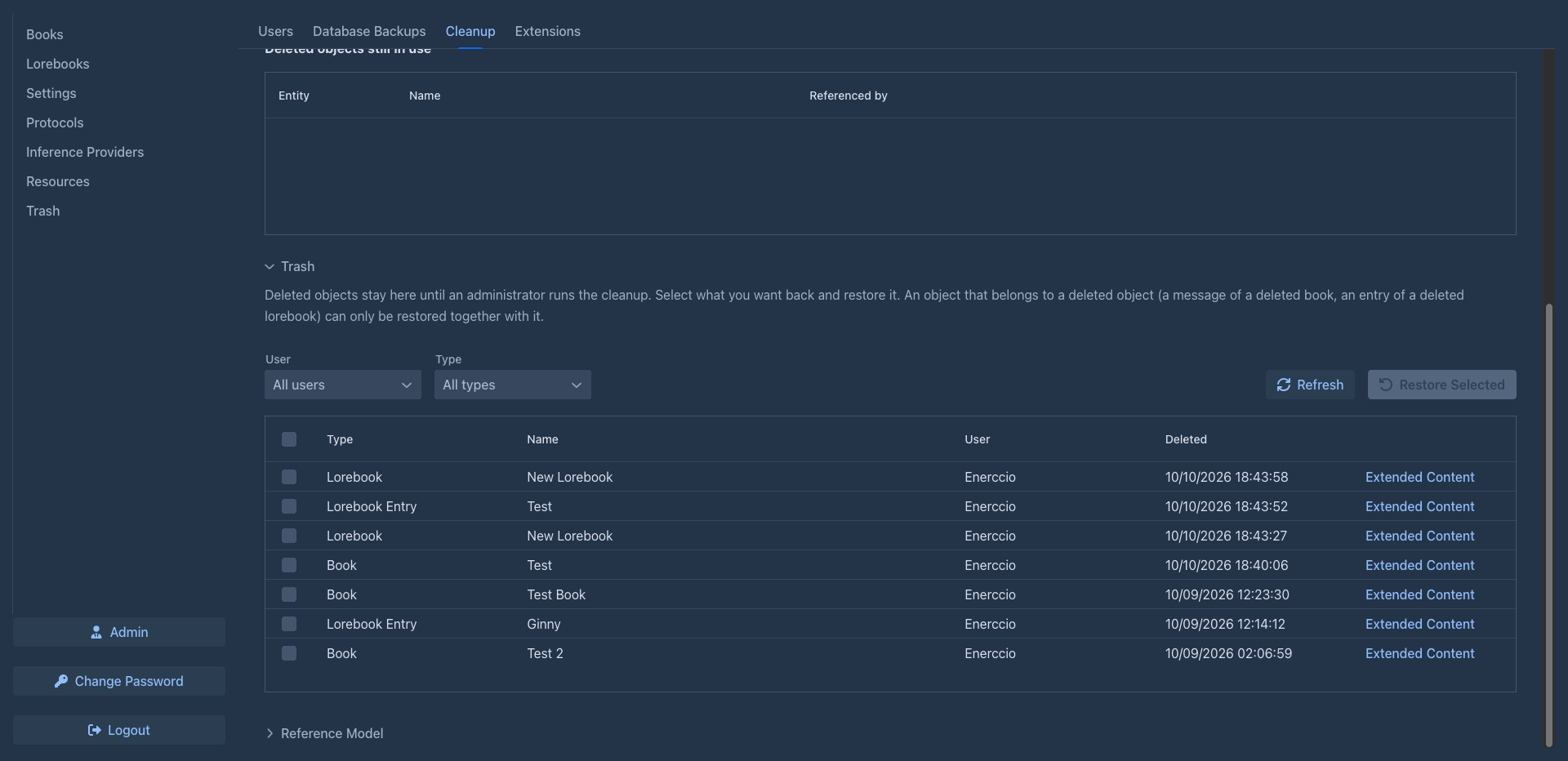Screen dimensions: 1568x761
Task: Check the Lorebook Entry Ginny row
Action: pos(289,624)
